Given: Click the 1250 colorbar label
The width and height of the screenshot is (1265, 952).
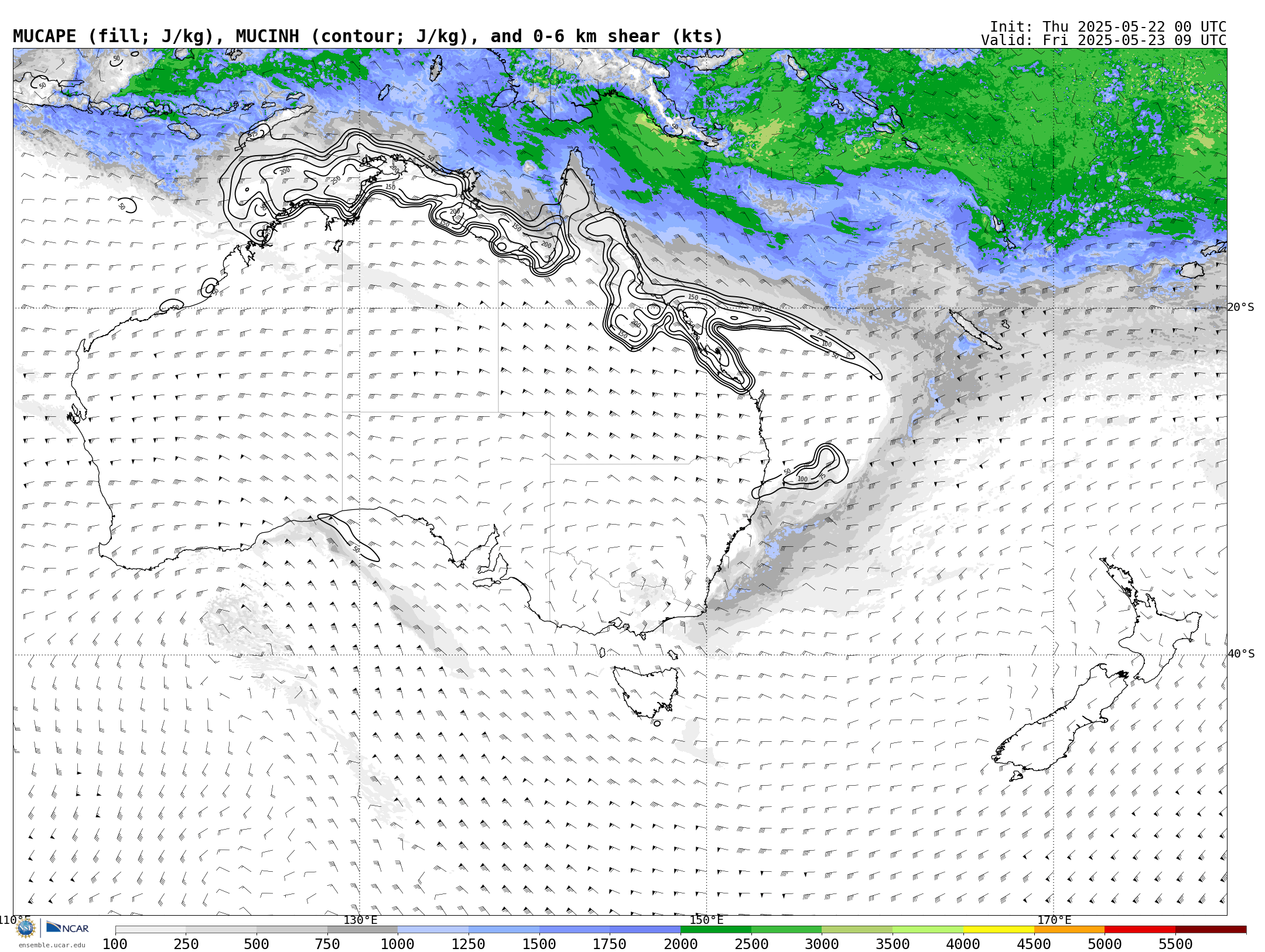Looking at the screenshot, I should (x=469, y=944).
